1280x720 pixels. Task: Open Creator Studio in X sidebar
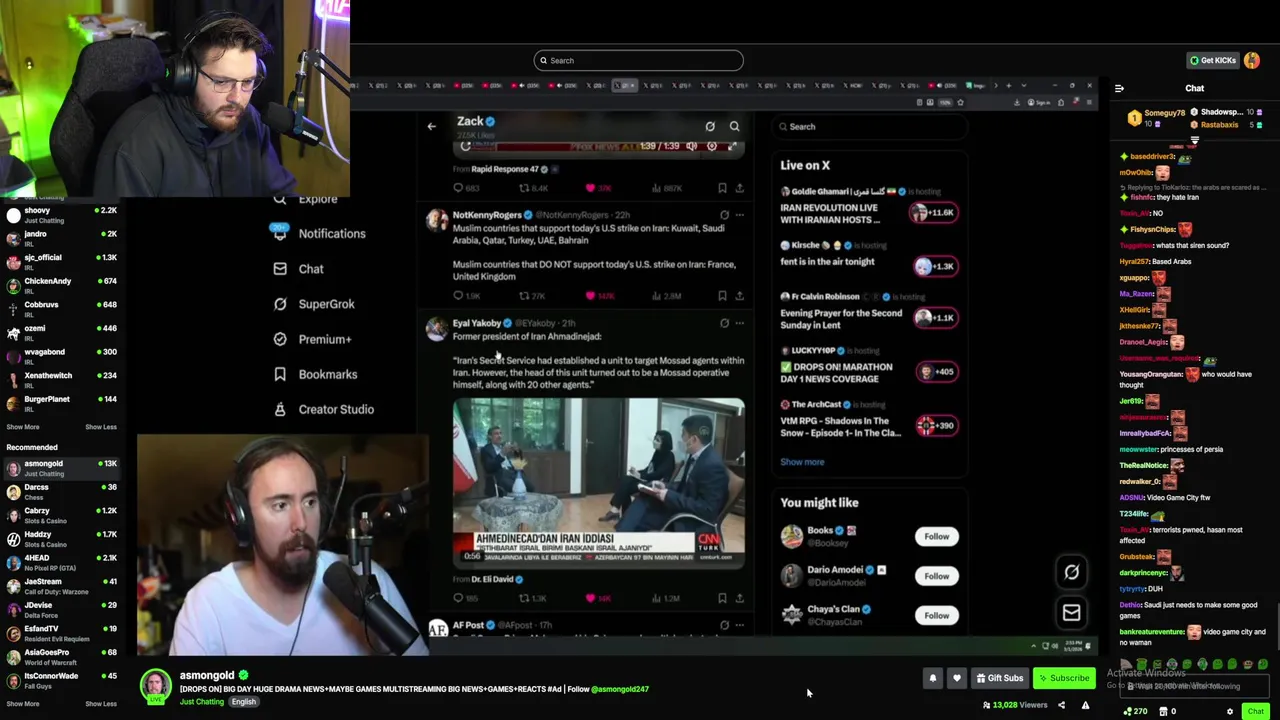point(323,409)
